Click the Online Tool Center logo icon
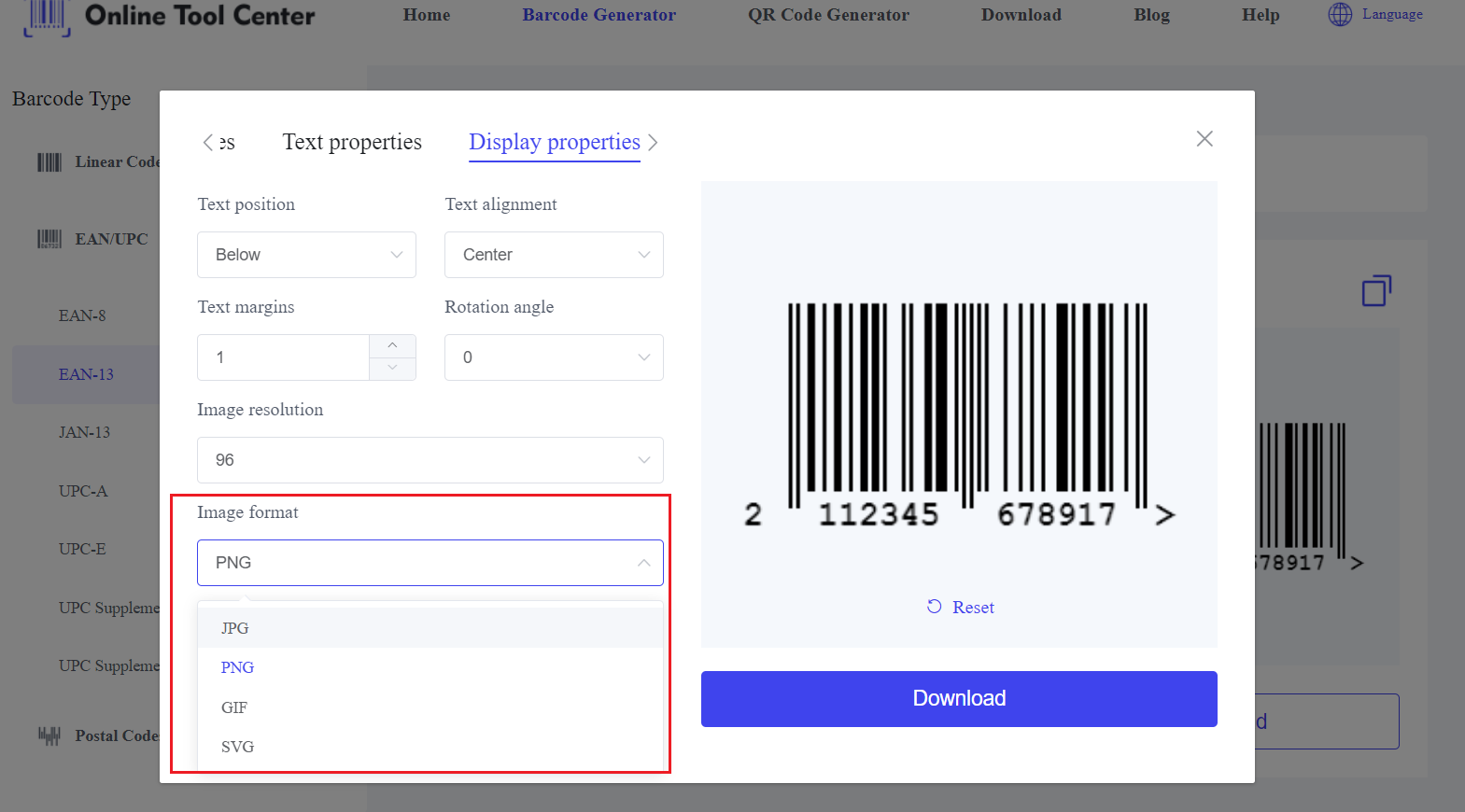Viewport: 1465px width, 812px height. (47, 17)
